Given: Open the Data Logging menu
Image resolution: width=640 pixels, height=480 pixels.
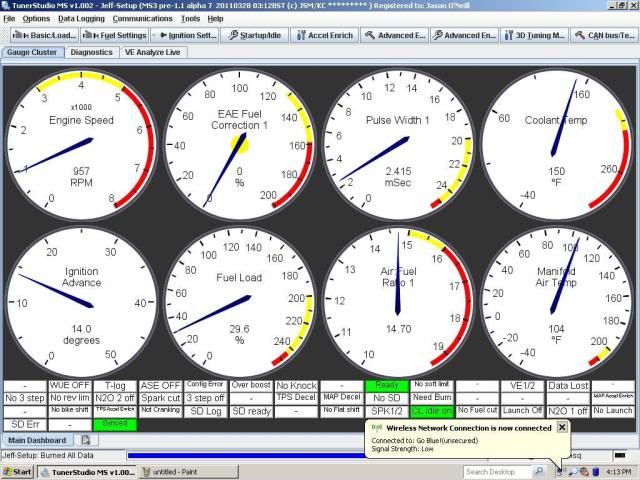Looking at the screenshot, I should click(81, 19).
